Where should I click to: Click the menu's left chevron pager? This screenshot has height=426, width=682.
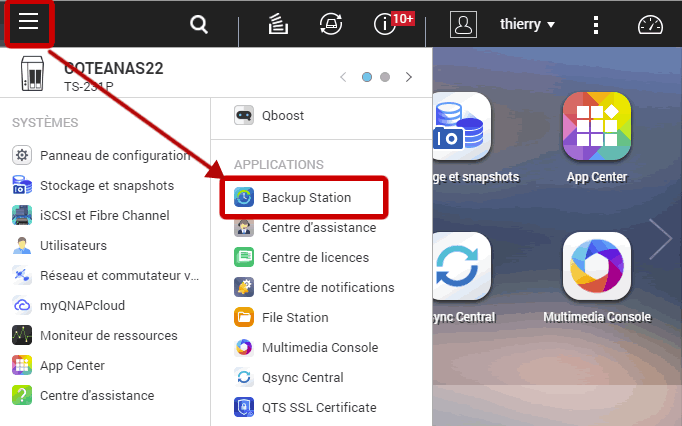click(343, 76)
